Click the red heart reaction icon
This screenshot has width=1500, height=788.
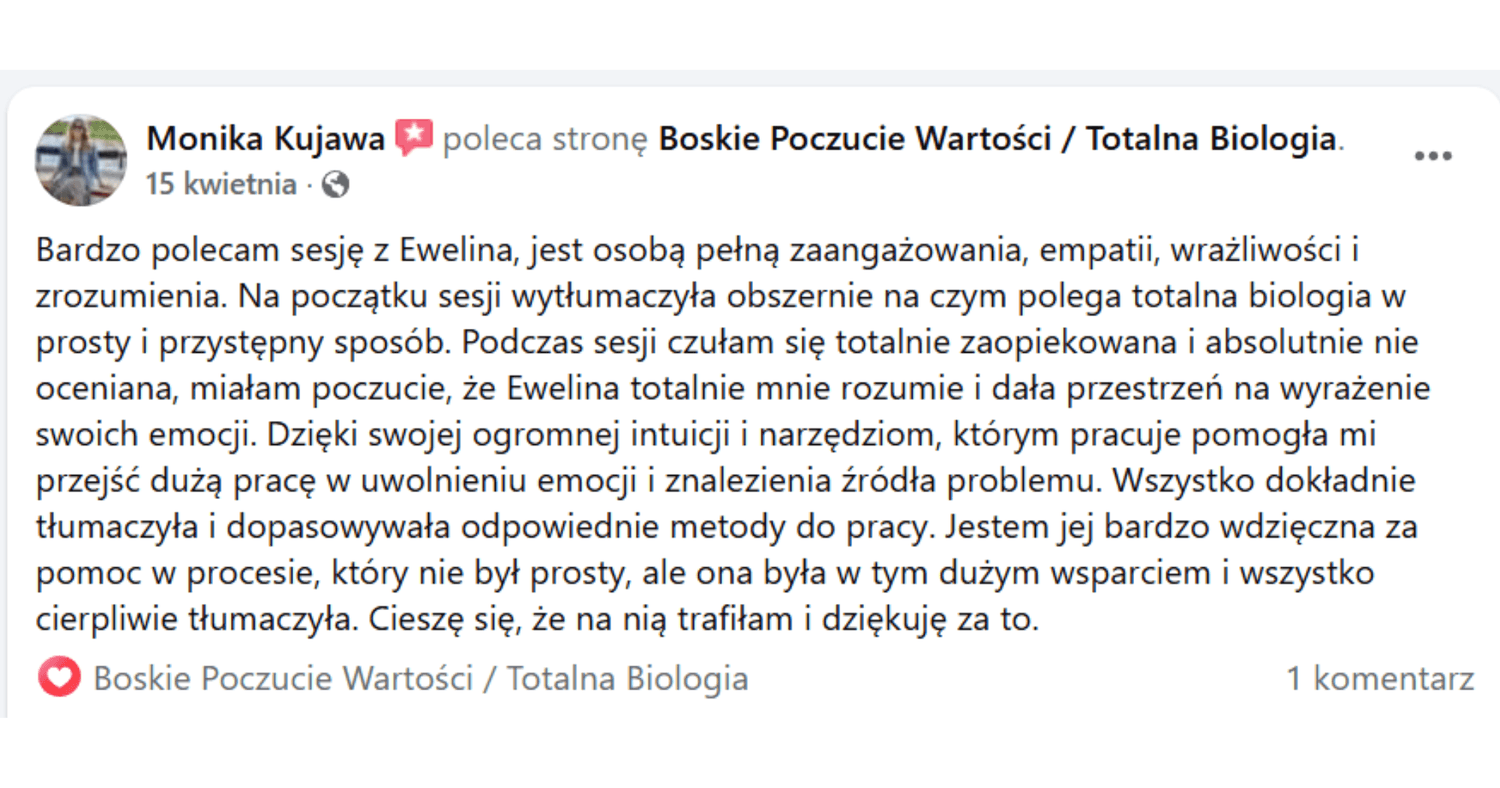click(59, 678)
